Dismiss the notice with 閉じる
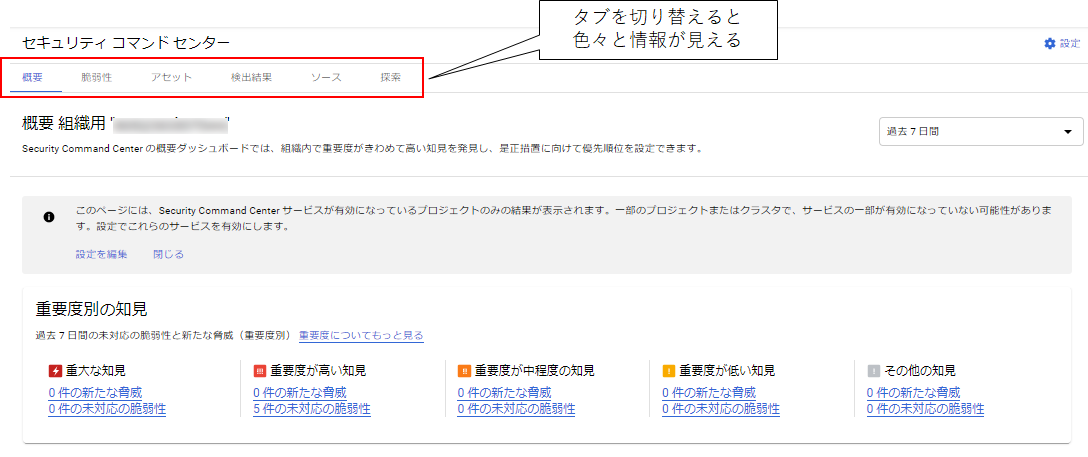This screenshot has width=1088, height=457. coord(169,255)
